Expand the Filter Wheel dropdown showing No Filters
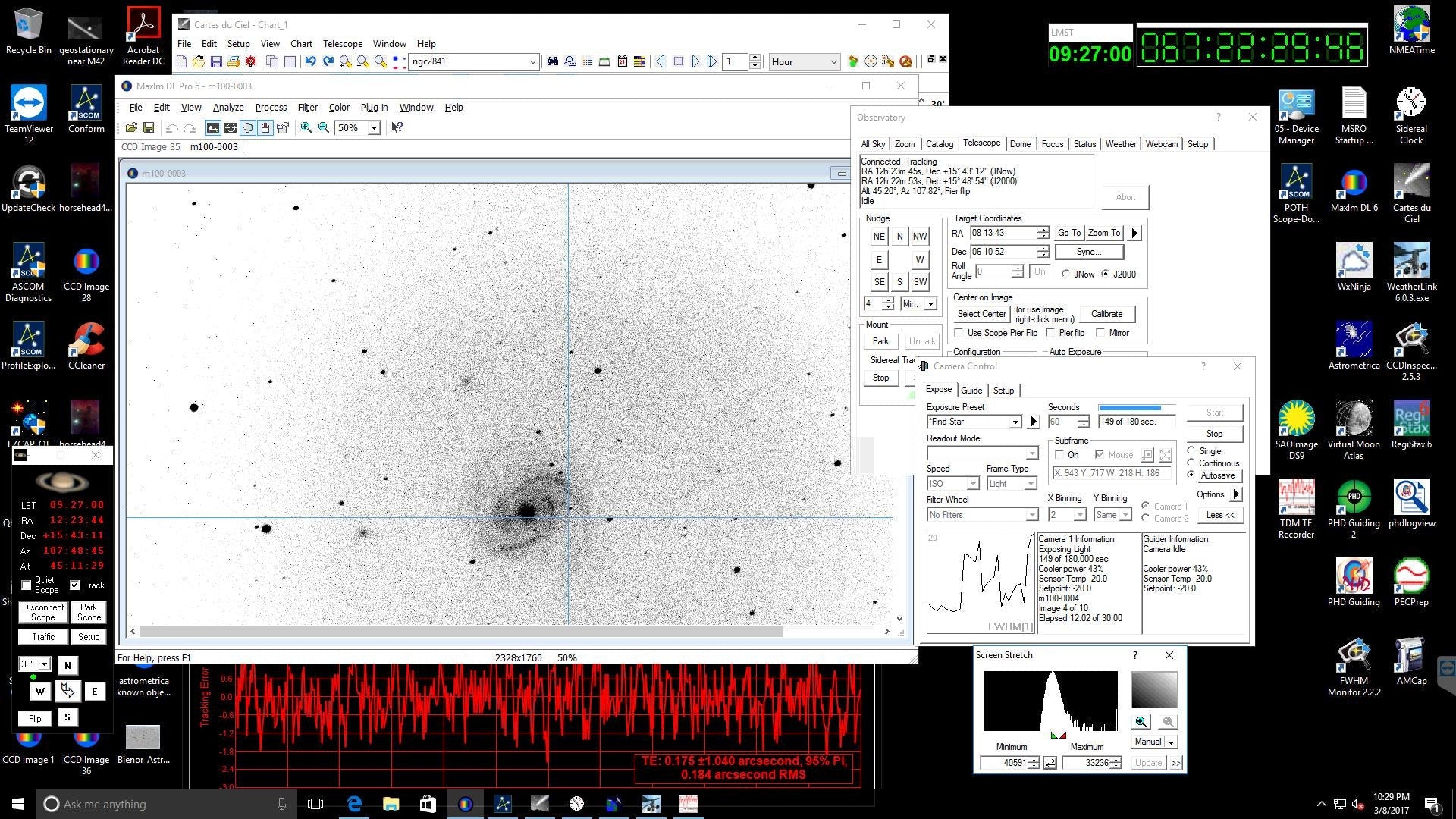The height and width of the screenshot is (819, 1456). 1032,515
